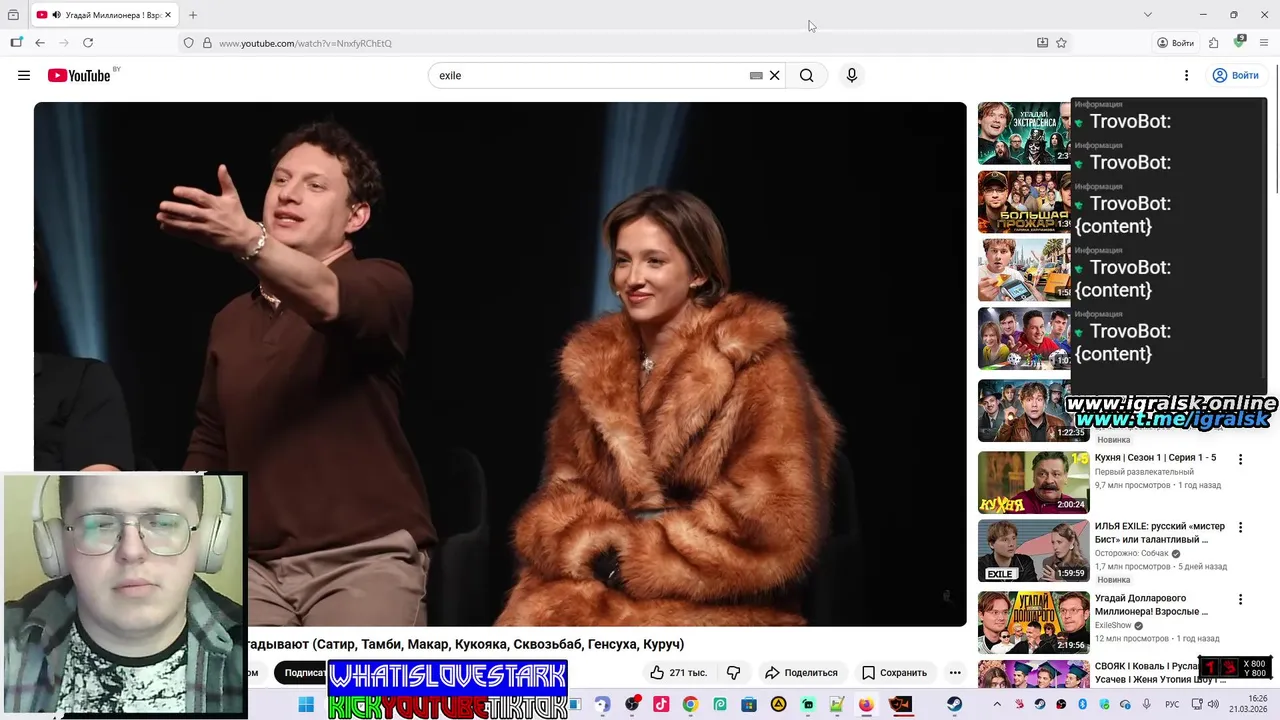Open options for Угадай Долларового Миллионера

pos(1240,599)
